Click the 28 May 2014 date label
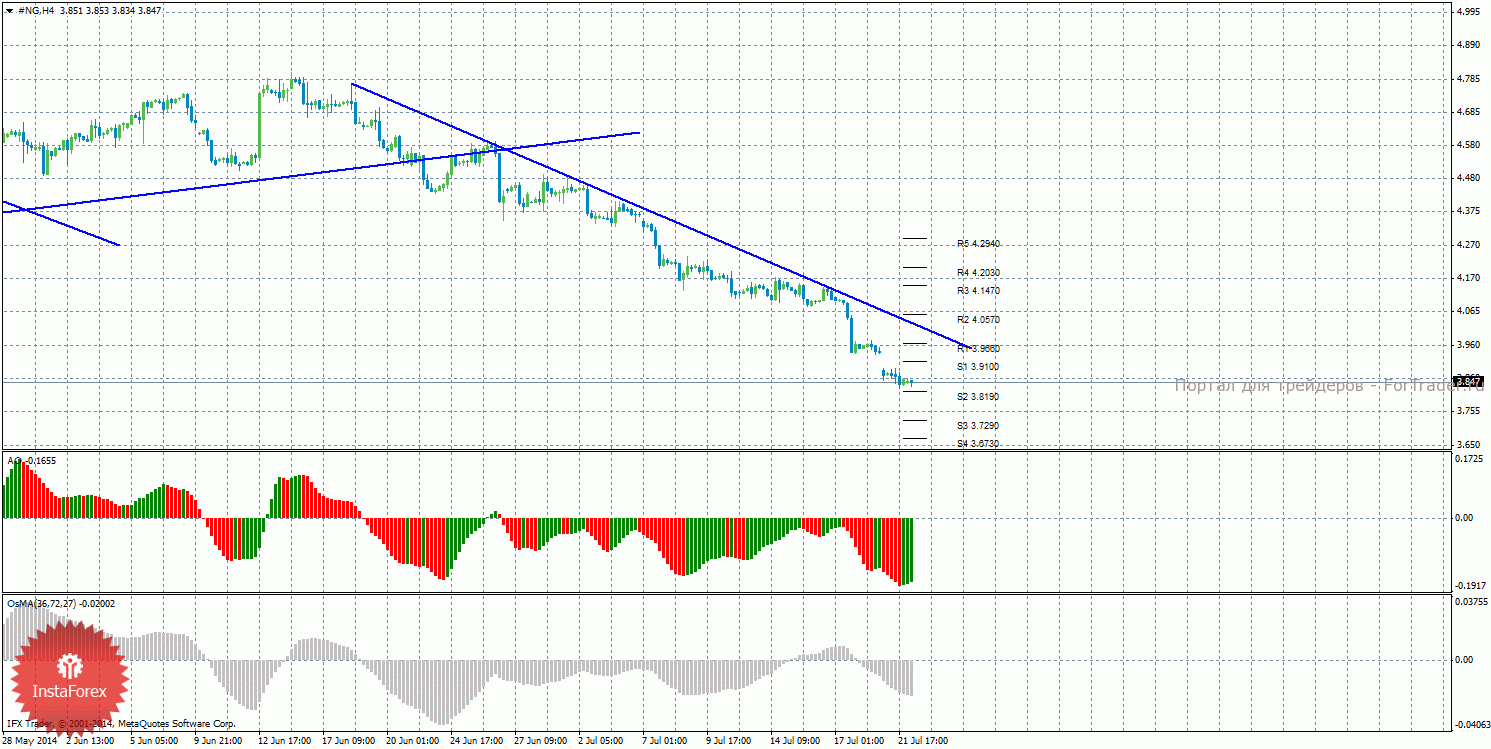 click(30, 741)
